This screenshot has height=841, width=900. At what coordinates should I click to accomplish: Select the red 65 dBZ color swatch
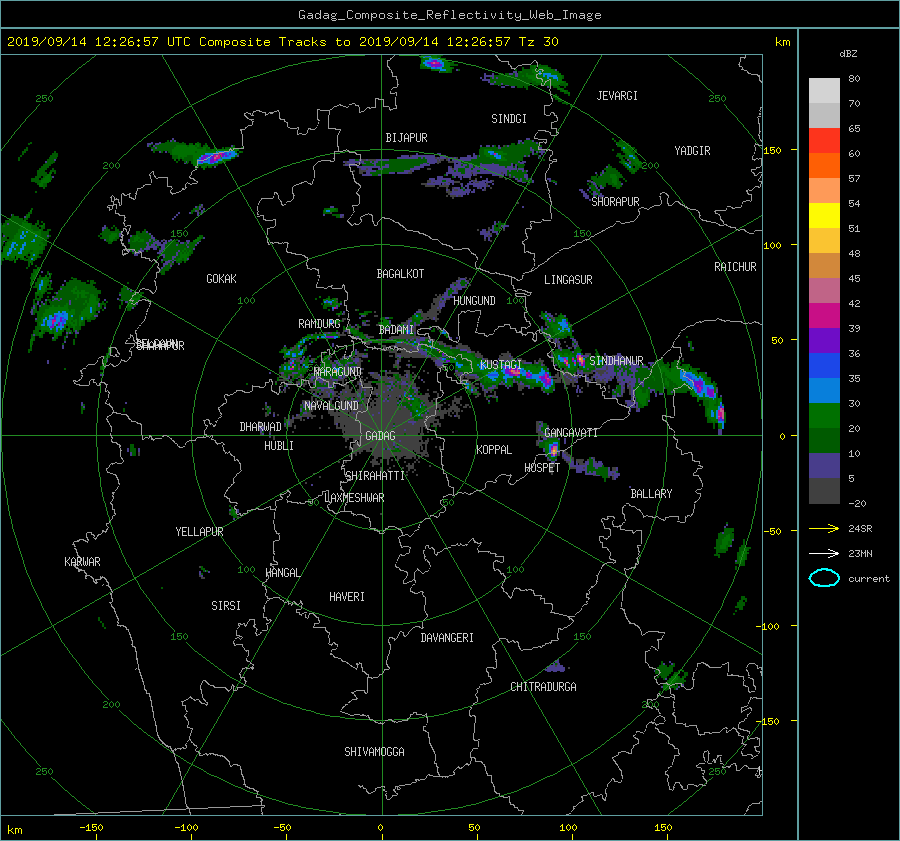[824, 140]
